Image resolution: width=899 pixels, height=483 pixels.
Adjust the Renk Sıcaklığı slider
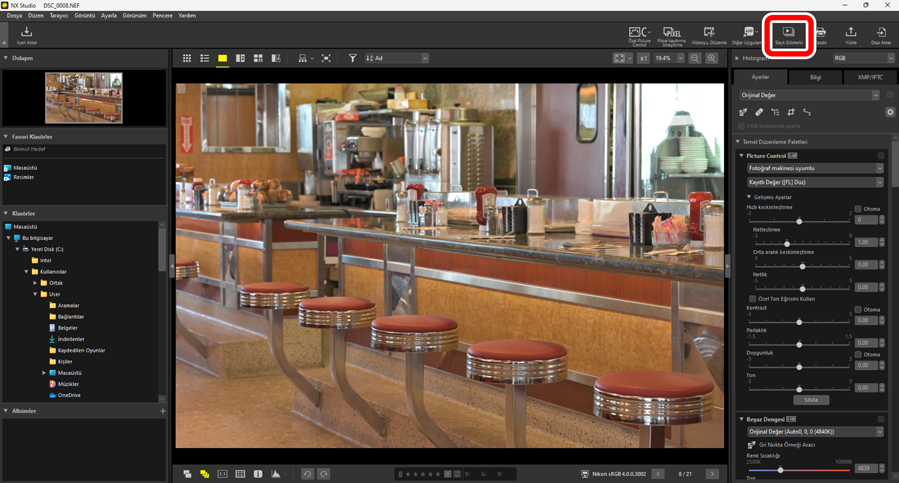point(781,470)
